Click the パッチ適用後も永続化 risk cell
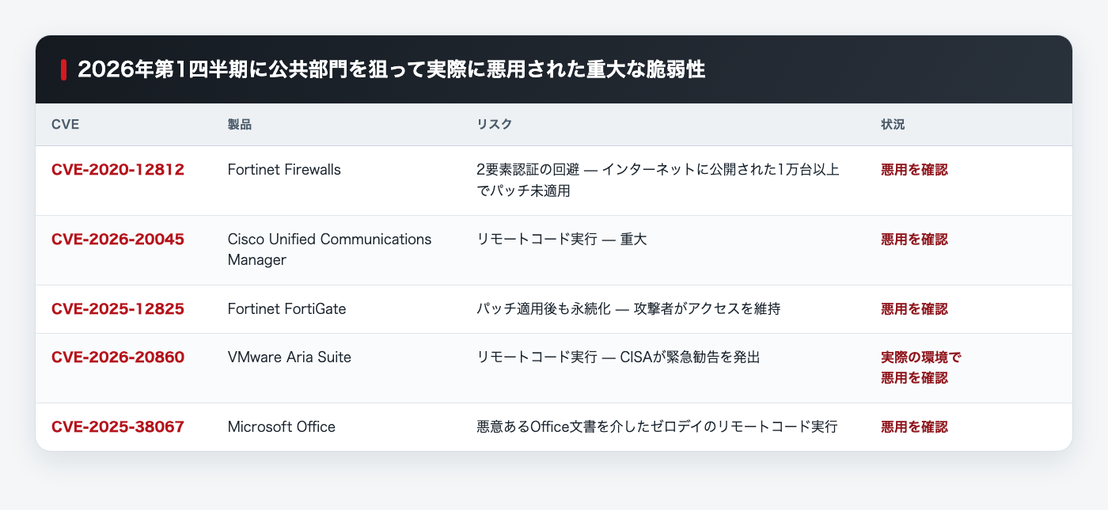This screenshot has width=1108, height=510. (x=628, y=309)
